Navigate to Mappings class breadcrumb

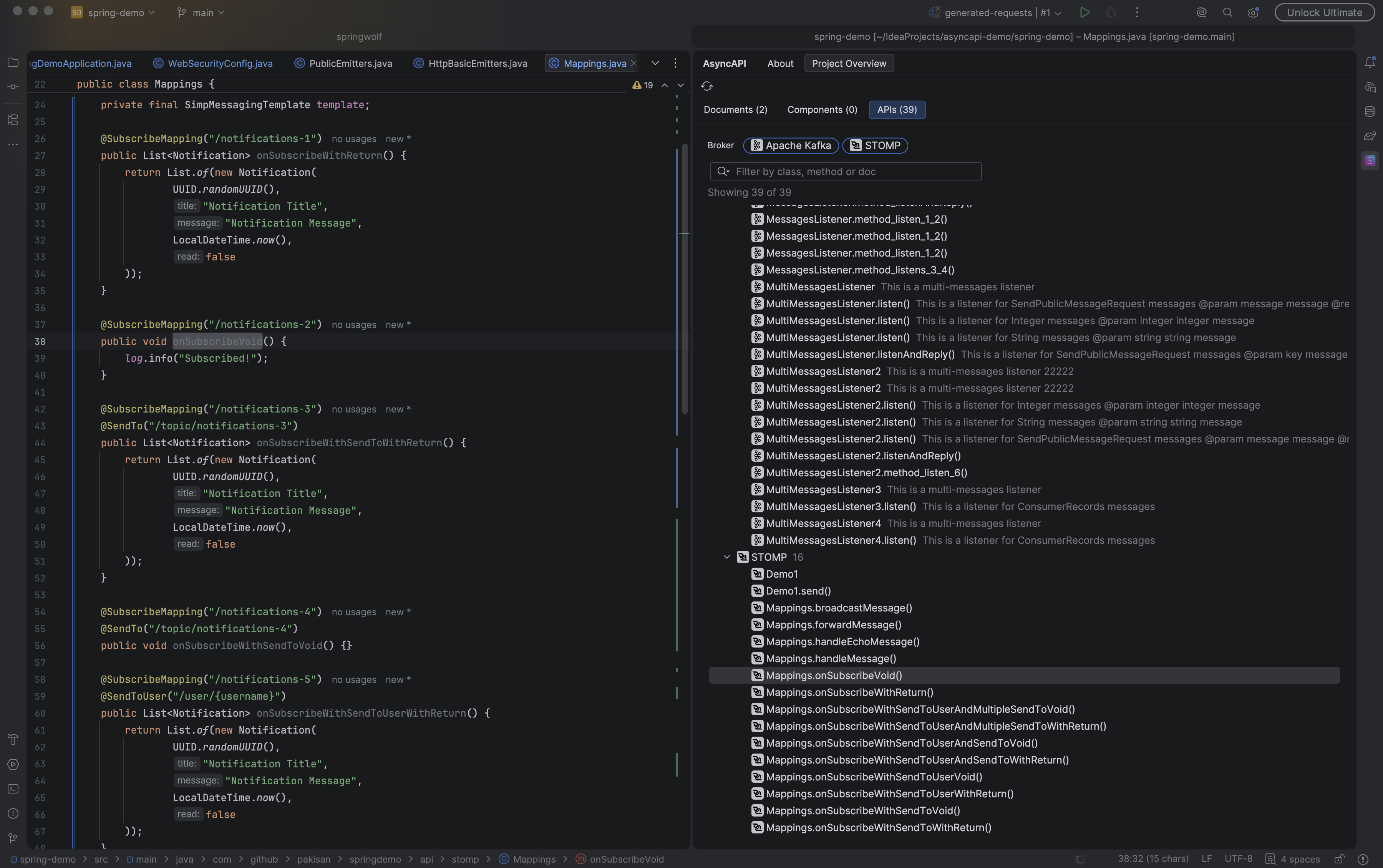coord(527,859)
